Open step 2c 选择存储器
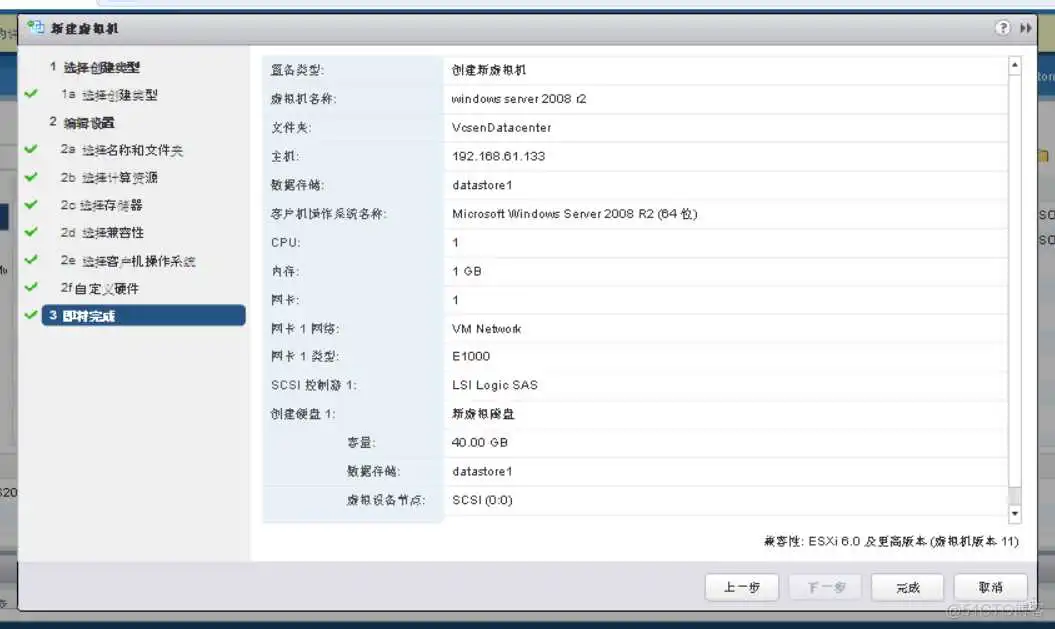Viewport: 1055px width, 629px height. tap(102, 205)
